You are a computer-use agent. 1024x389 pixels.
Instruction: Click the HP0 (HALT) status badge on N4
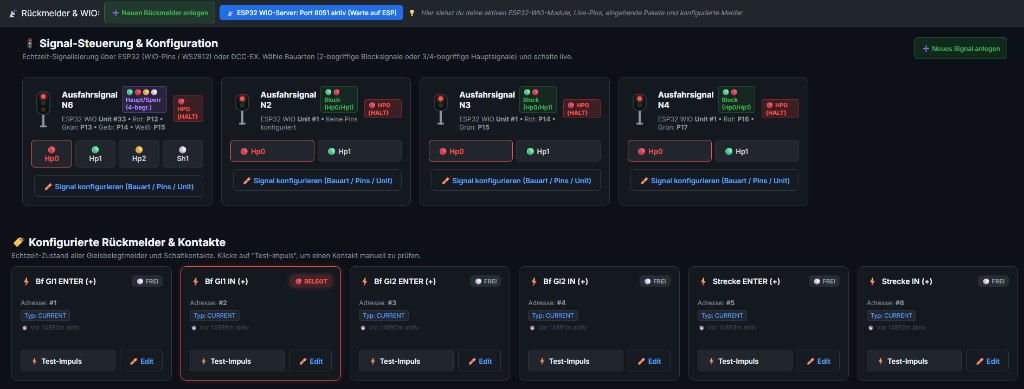coord(780,108)
